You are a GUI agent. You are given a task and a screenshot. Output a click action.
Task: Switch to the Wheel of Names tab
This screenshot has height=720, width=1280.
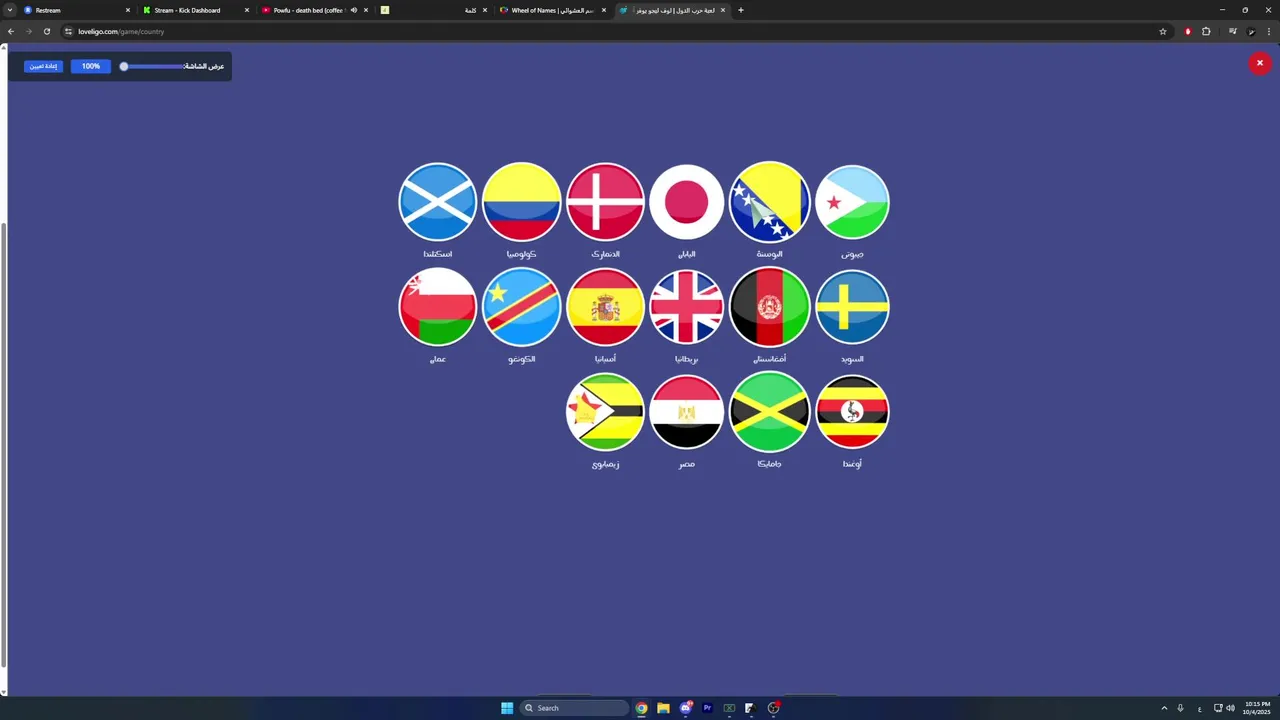tap(552, 10)
